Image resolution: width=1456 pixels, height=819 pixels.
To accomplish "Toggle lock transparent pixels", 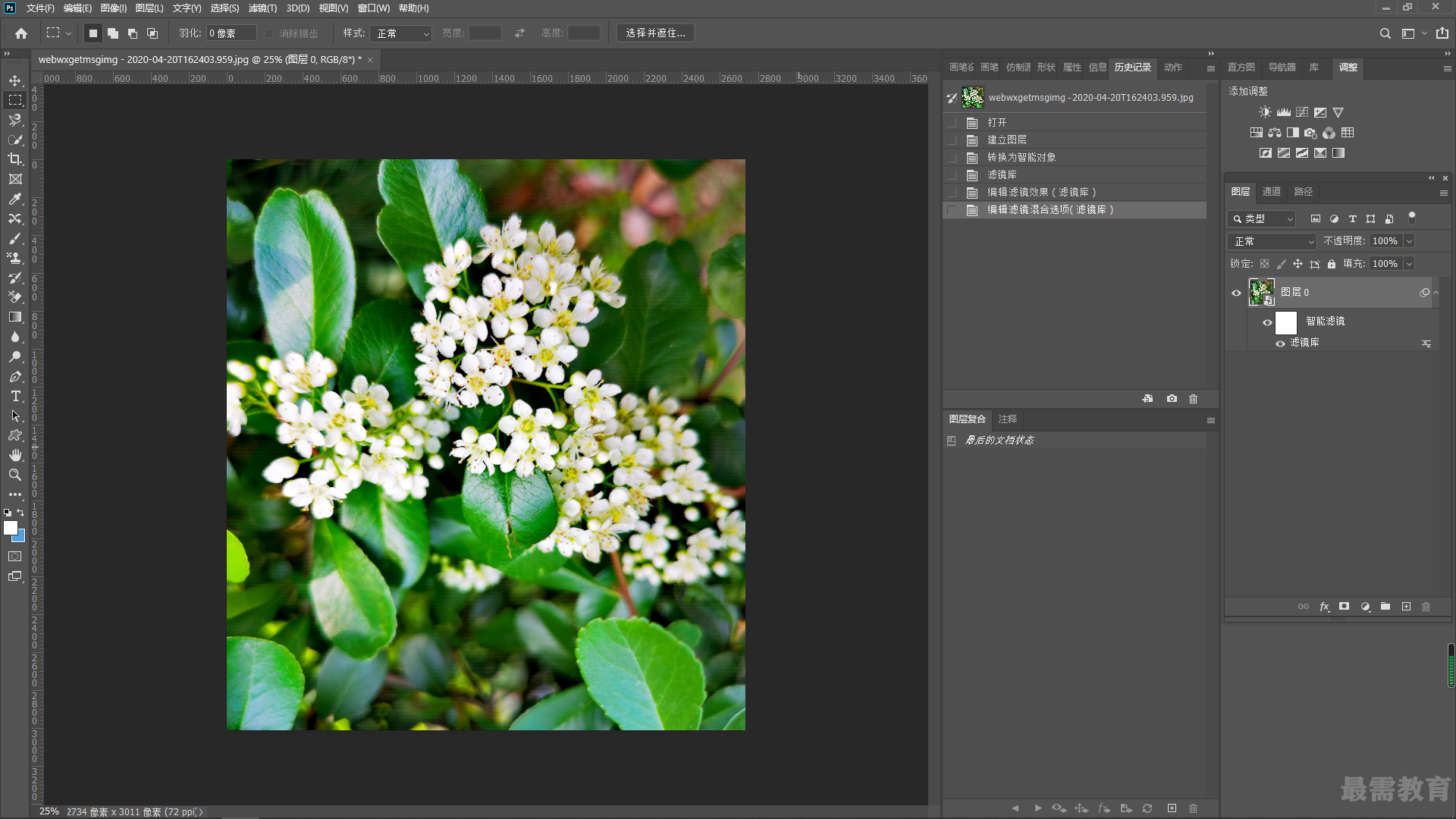I will tap(1264, 264).
